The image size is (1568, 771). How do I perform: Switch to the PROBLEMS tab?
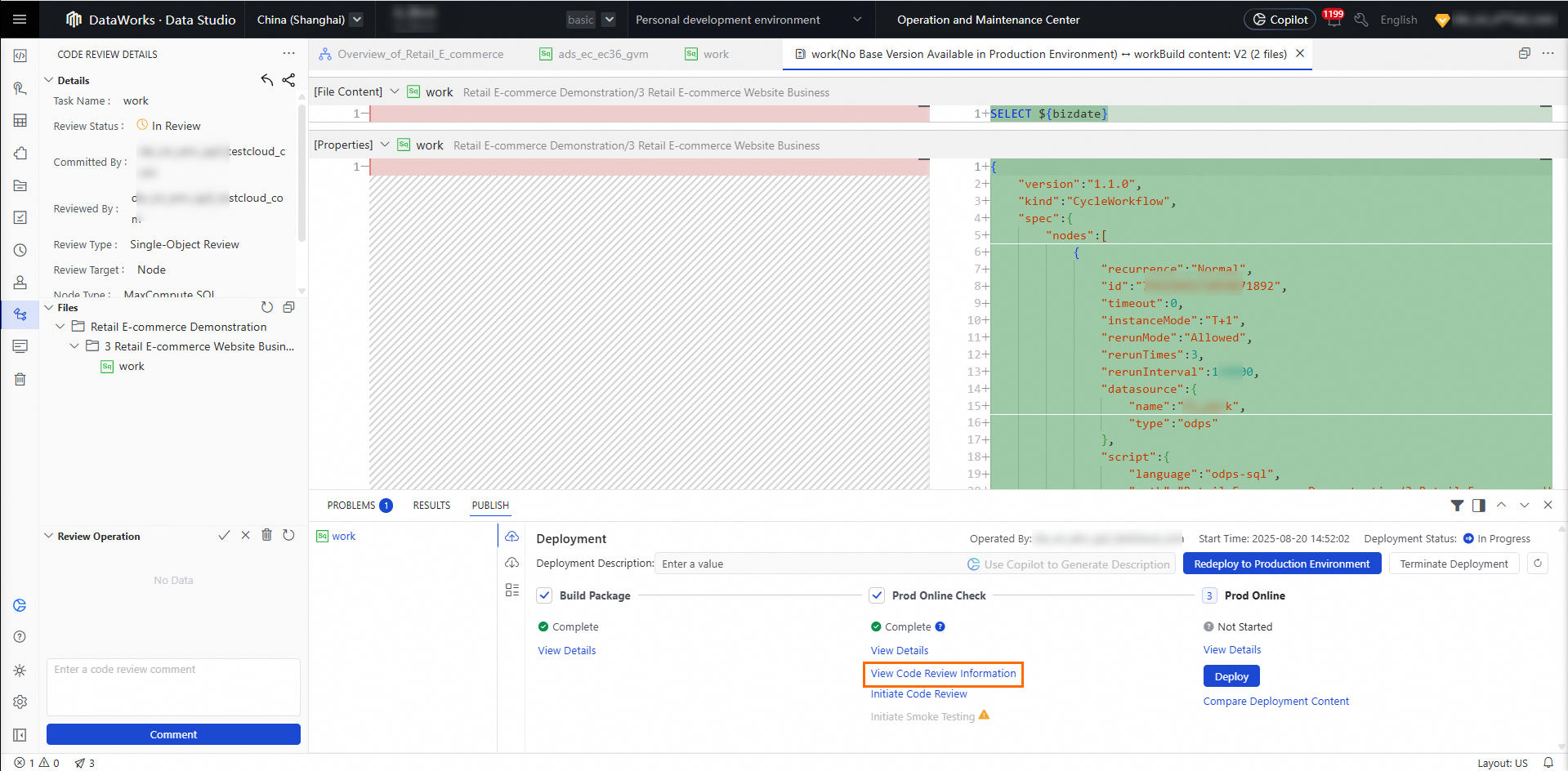click(351, 506)
